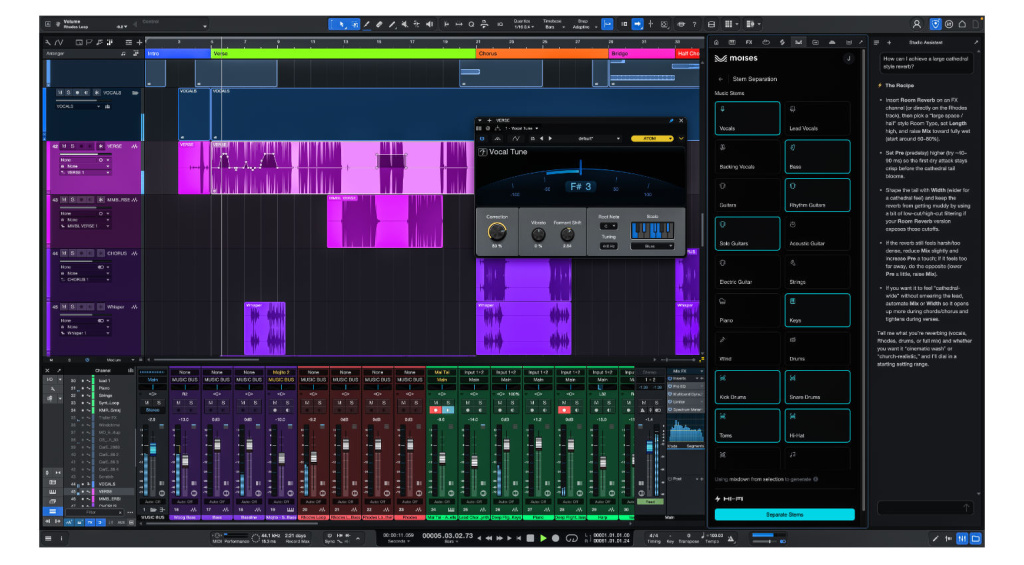Toggle the Kick Drums stem tile
This screenshot has width=1024, height=565.
tap(747, 387)
